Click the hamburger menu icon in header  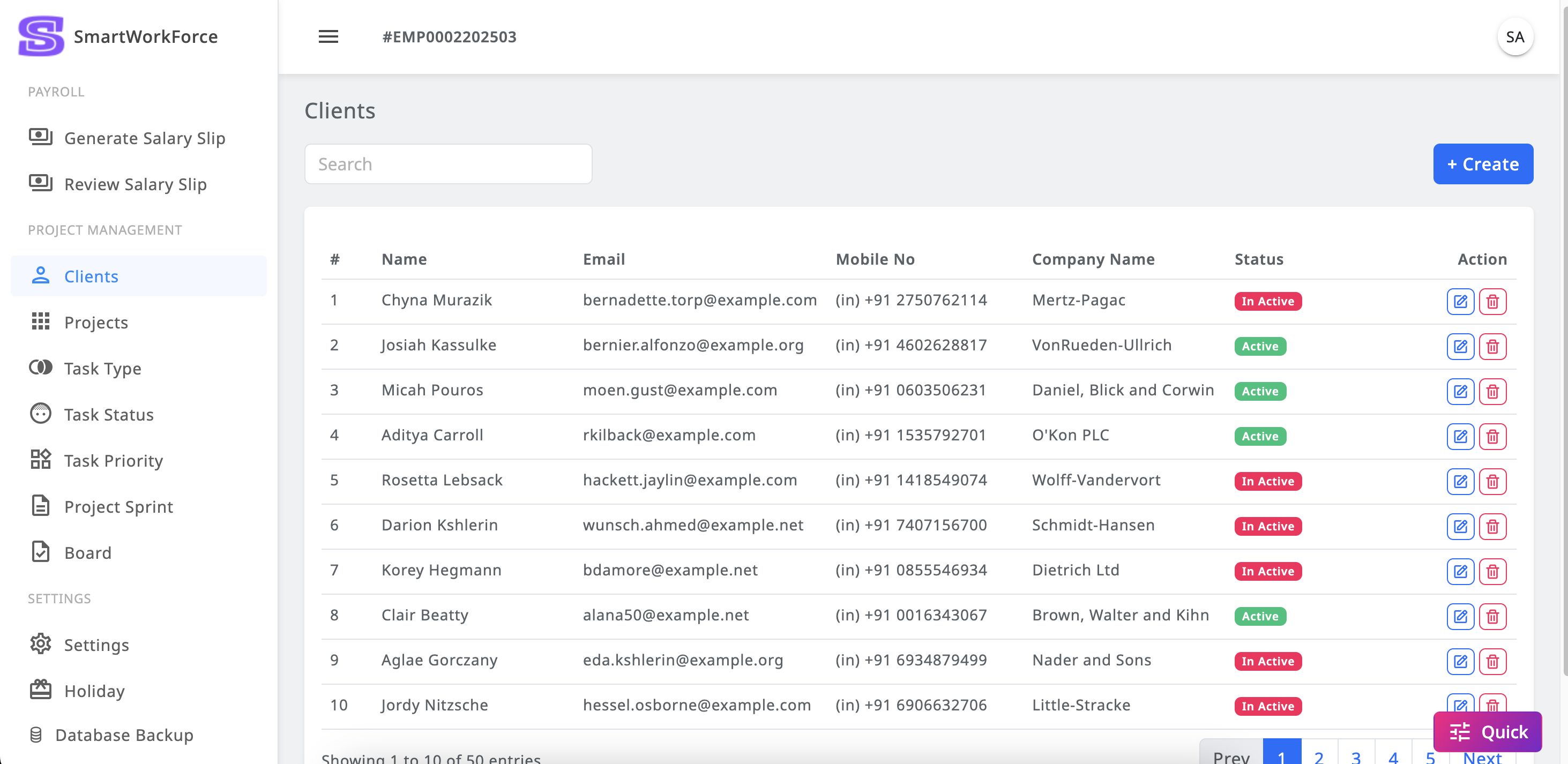(328, 36)
